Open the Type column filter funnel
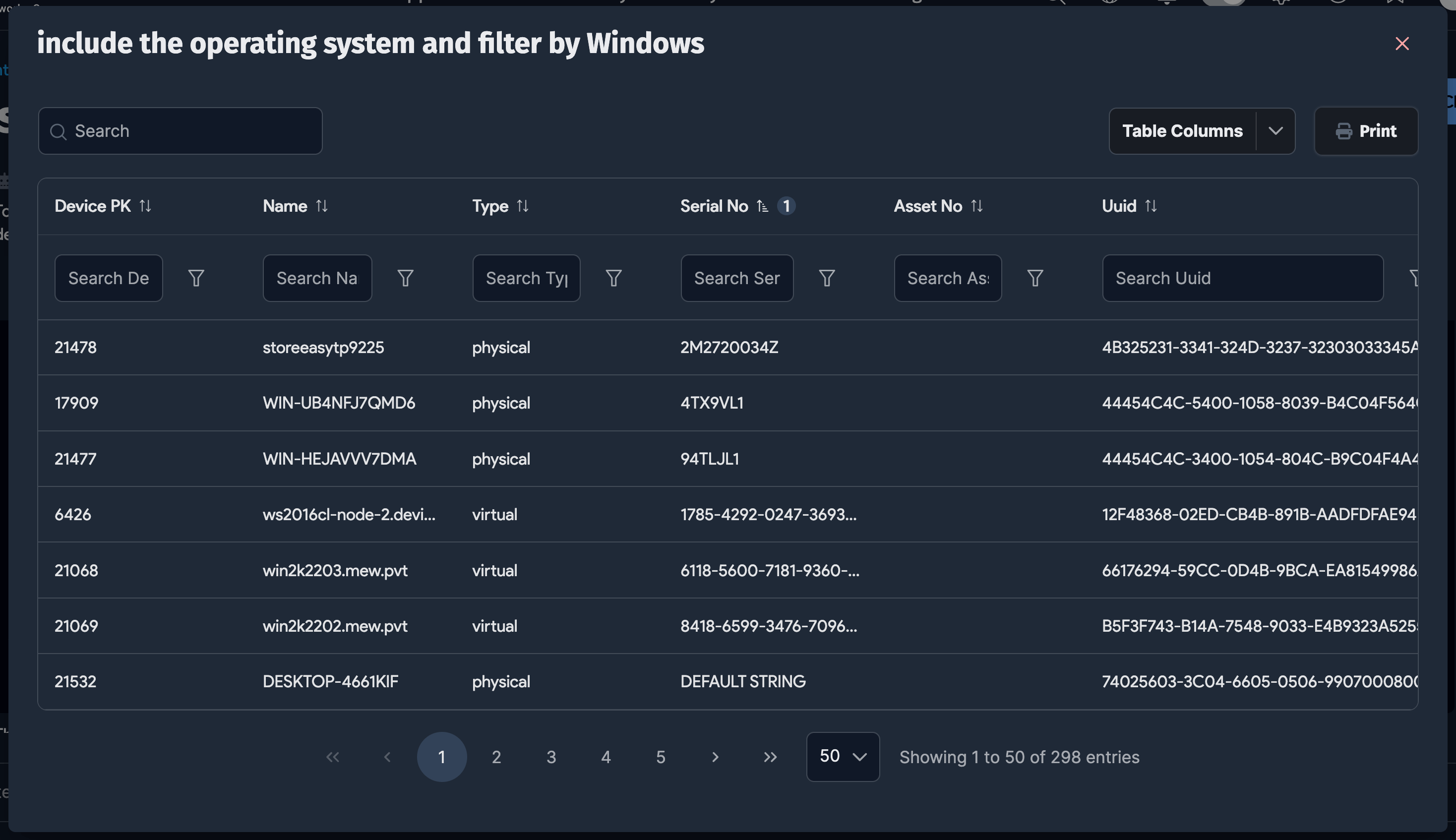 click(614, 278)
